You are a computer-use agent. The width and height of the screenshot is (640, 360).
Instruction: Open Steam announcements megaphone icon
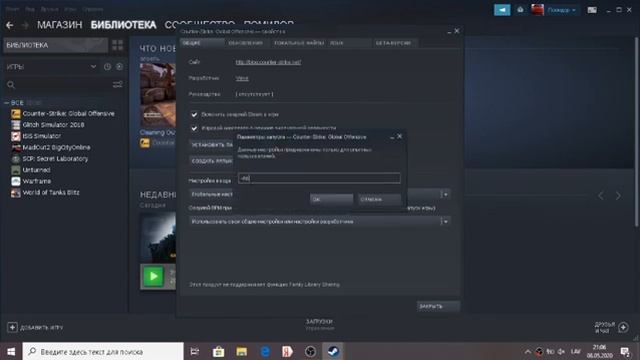(502, 10)
